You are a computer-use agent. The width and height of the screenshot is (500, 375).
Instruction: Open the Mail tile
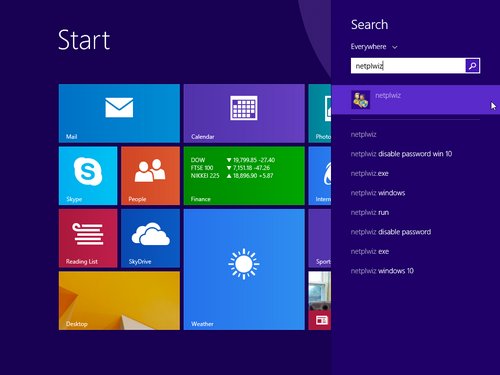[x=119, y=113]
